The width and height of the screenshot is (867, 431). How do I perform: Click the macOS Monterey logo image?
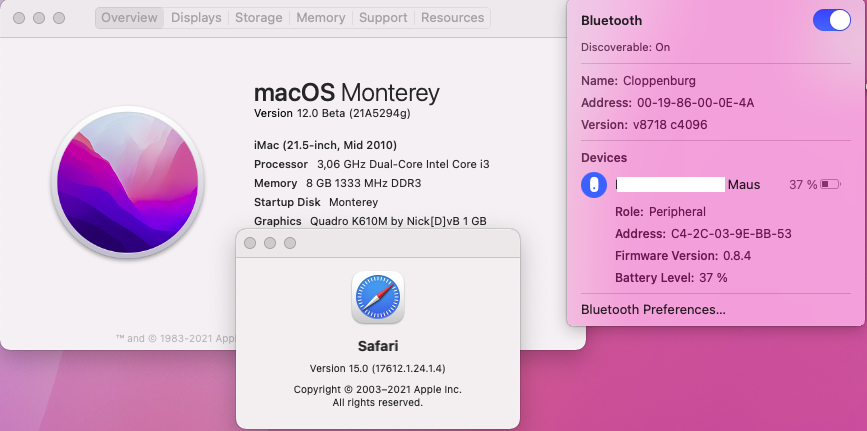click(x=128, y=183)
